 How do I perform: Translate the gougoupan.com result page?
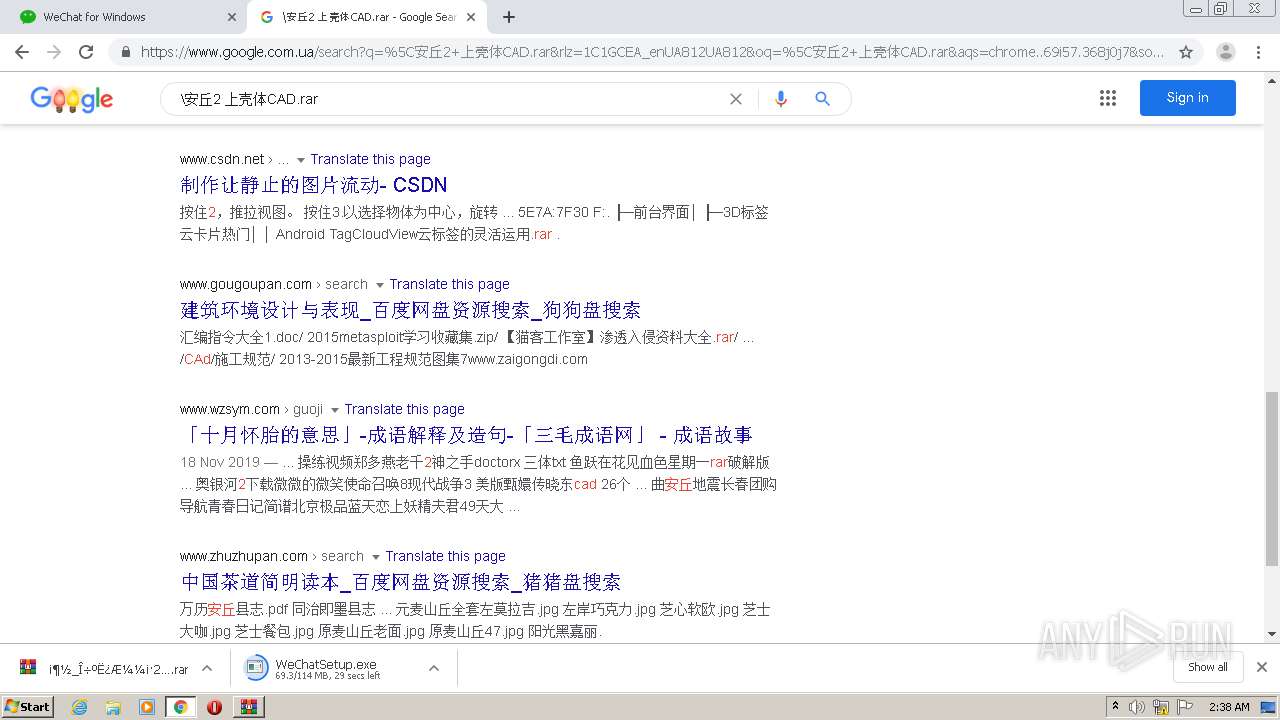(x=449, y=284)
